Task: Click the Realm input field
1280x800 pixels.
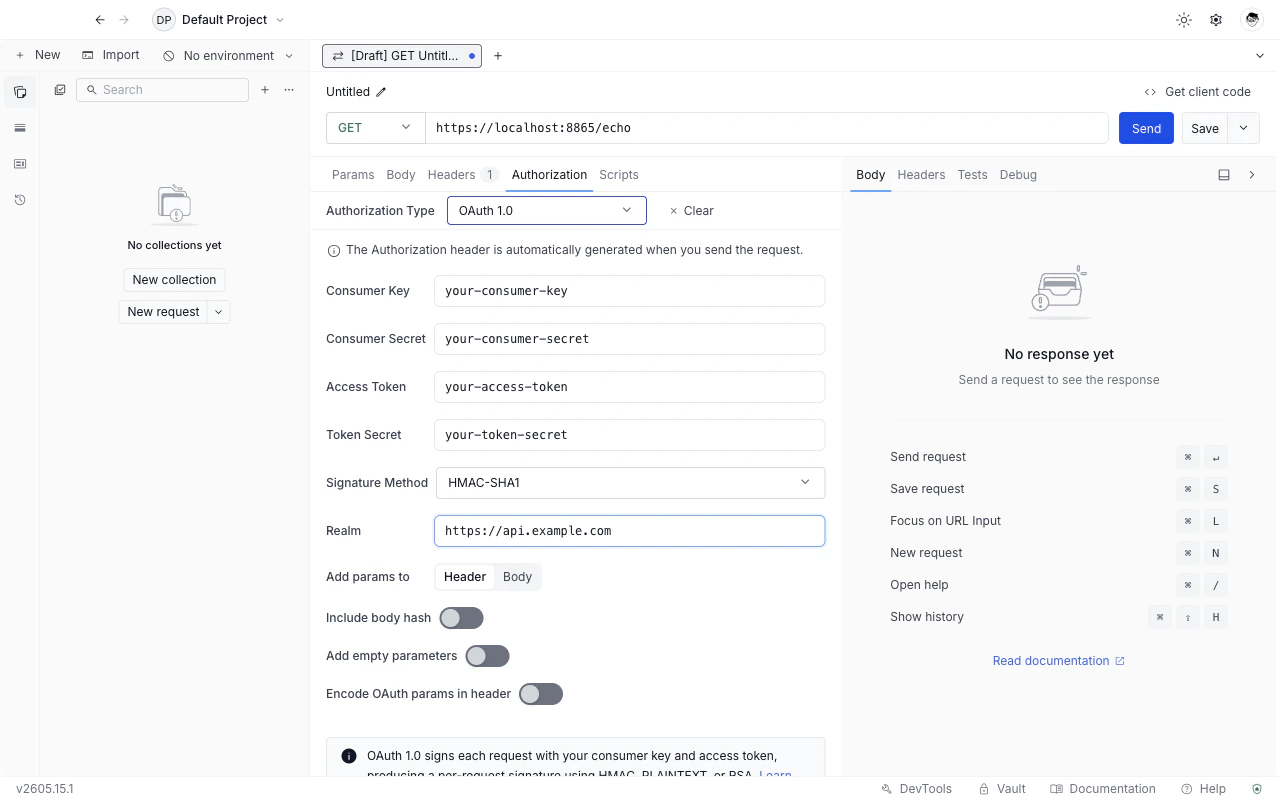Action: point(630,531)
